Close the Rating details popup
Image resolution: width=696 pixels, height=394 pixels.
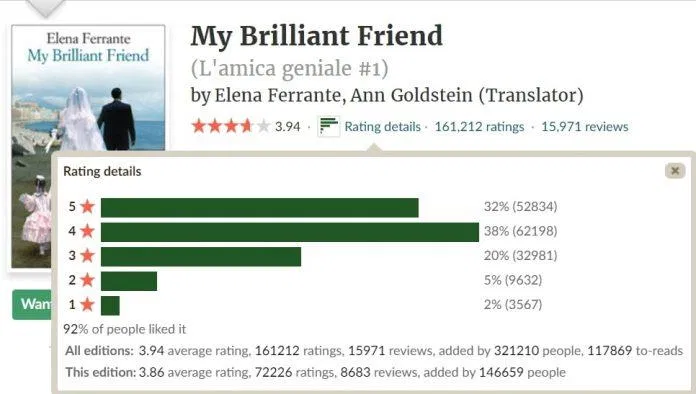click(675, 171)
